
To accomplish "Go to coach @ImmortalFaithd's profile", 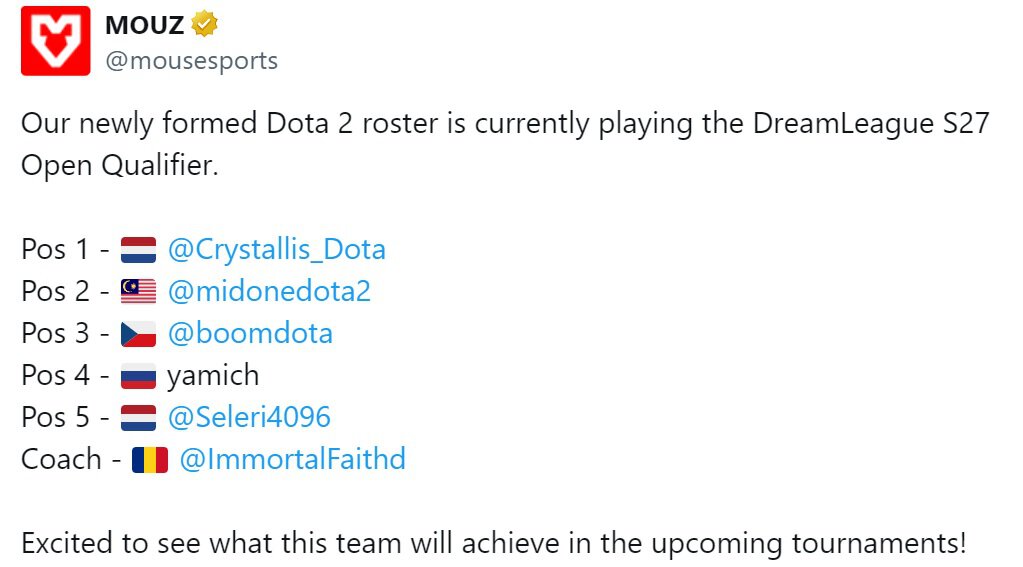I will 292,459.
